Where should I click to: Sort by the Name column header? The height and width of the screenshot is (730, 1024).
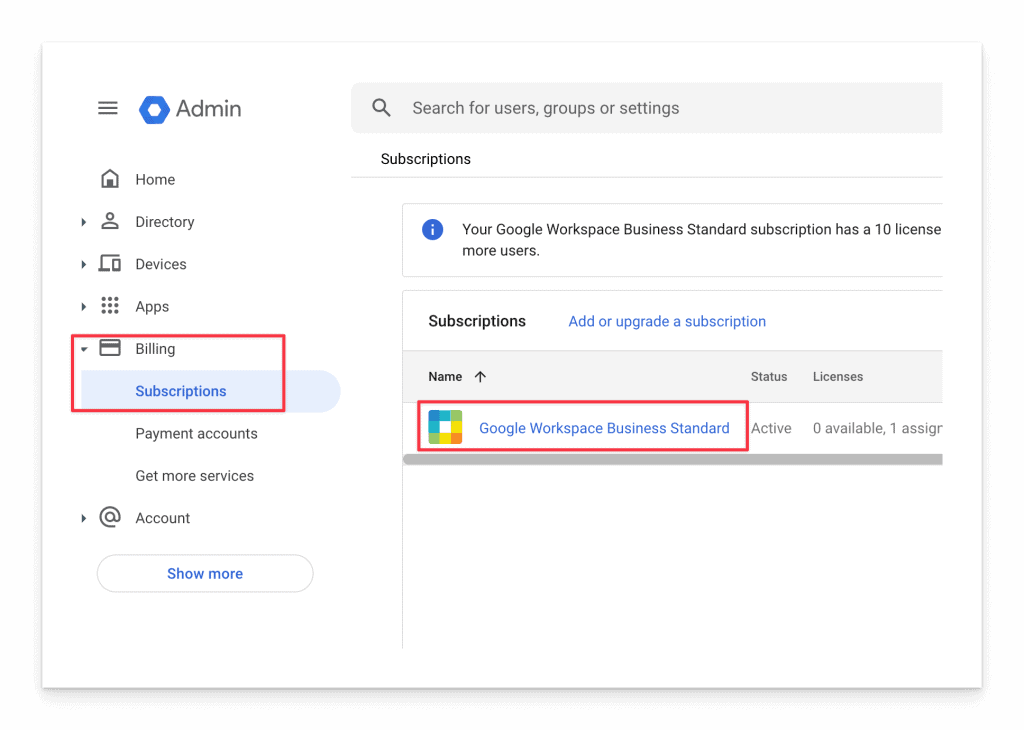[x=445, y=377]
